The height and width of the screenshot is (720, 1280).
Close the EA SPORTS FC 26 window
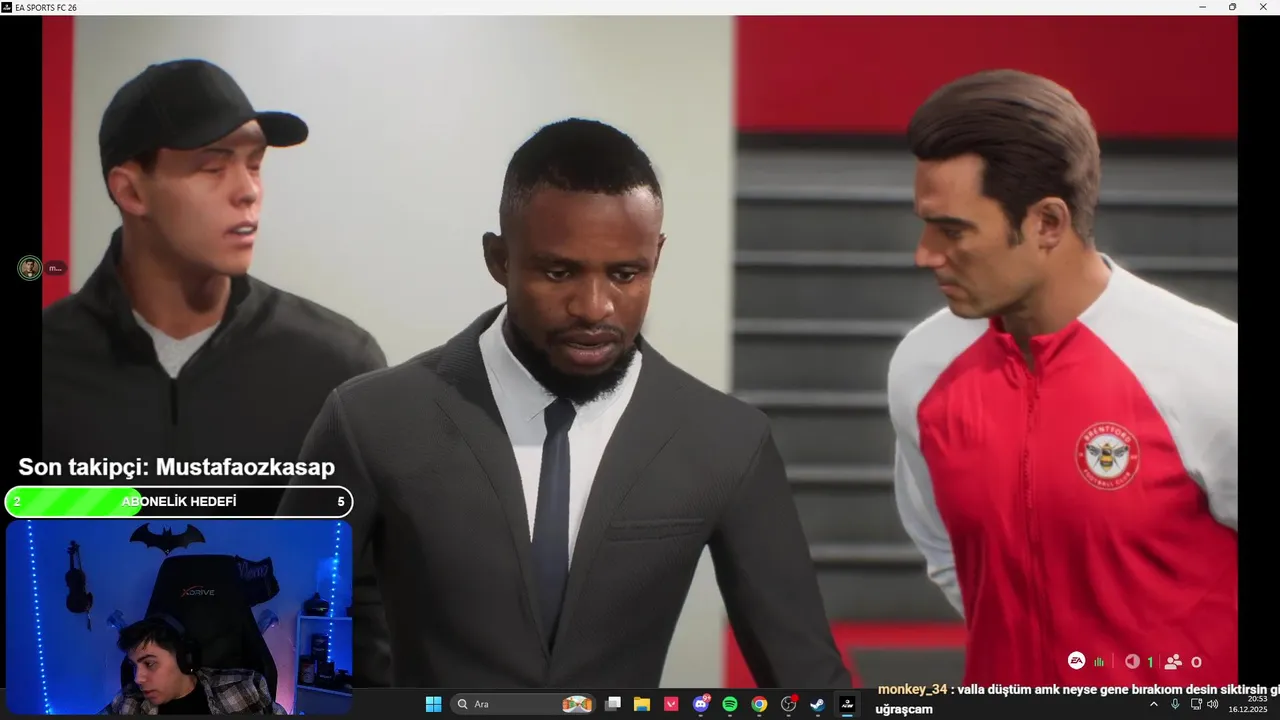pyautogui.click(x=1263, y=7)
